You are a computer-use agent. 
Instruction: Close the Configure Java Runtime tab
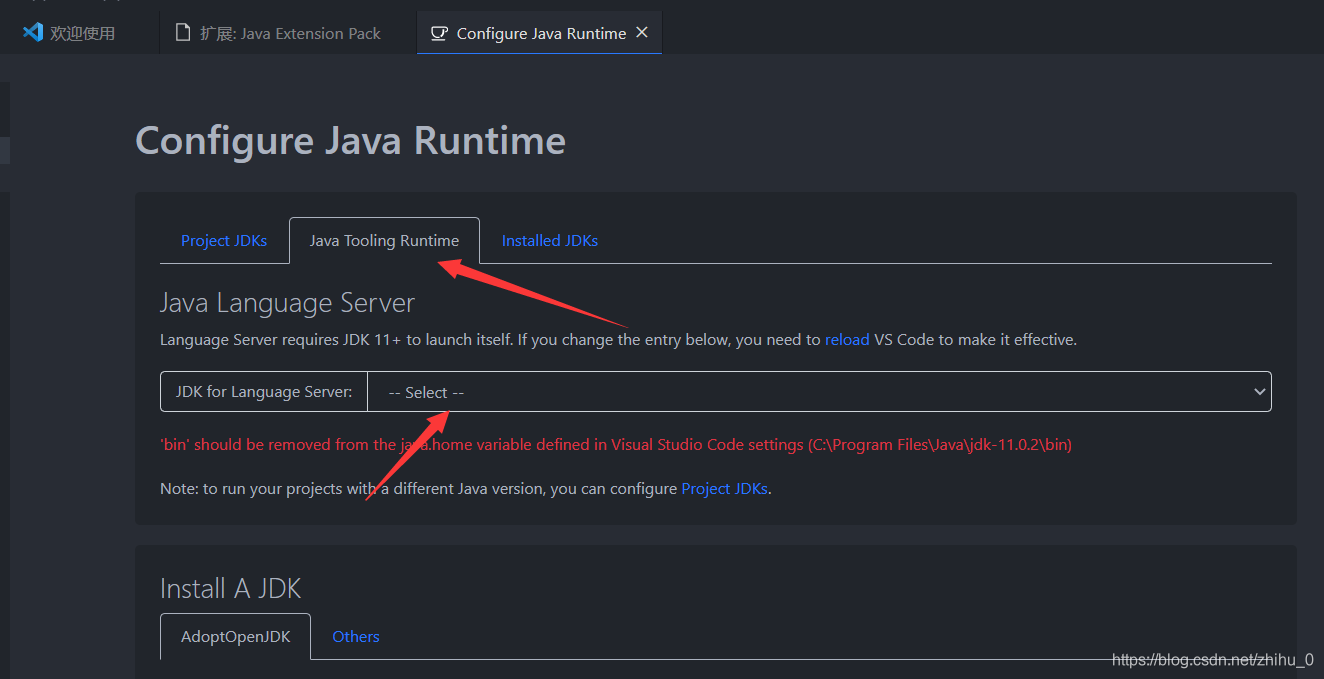point(642,32)
